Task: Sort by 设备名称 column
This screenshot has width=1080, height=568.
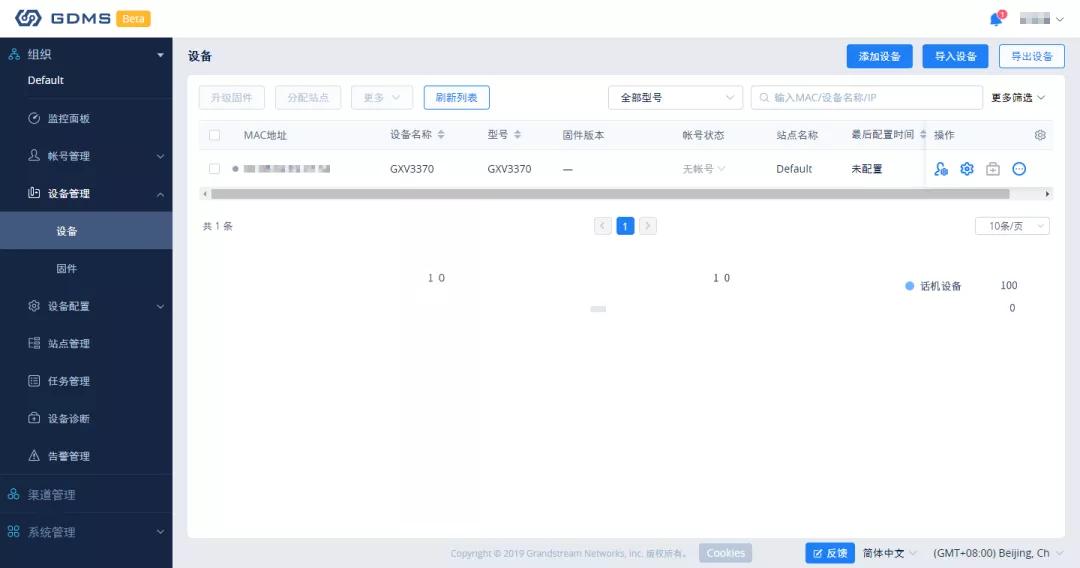Action: [x=441, y=134]
